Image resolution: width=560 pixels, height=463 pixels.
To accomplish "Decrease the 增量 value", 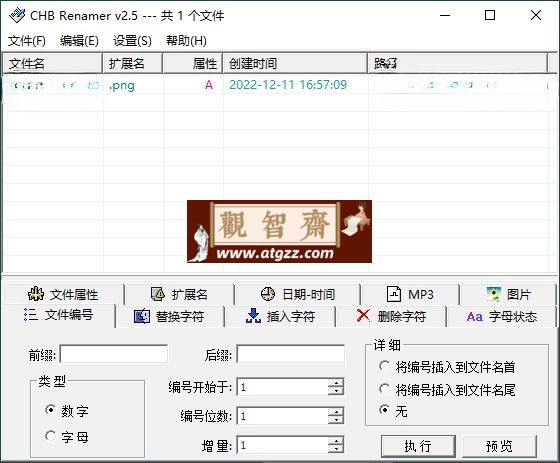I will tap(336, 449).
